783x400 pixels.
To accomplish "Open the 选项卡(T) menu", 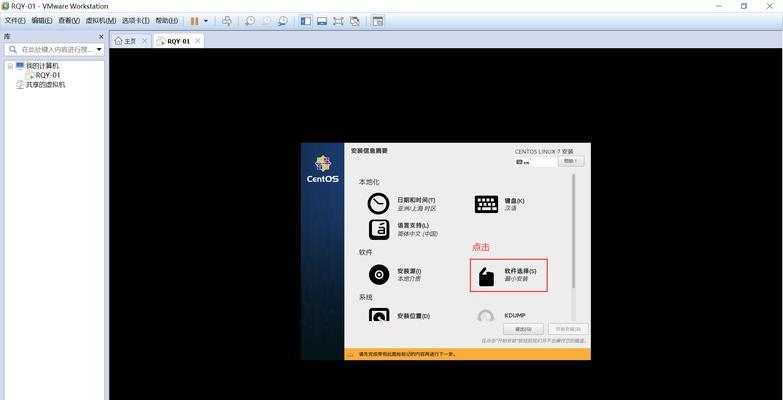I will (x=135, y=21).
